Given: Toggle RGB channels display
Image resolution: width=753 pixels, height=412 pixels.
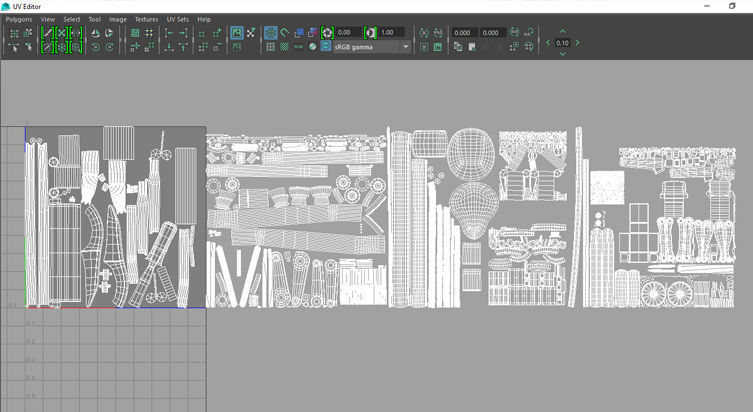Looking at the screenshot, I should click(x=299, y=47).
